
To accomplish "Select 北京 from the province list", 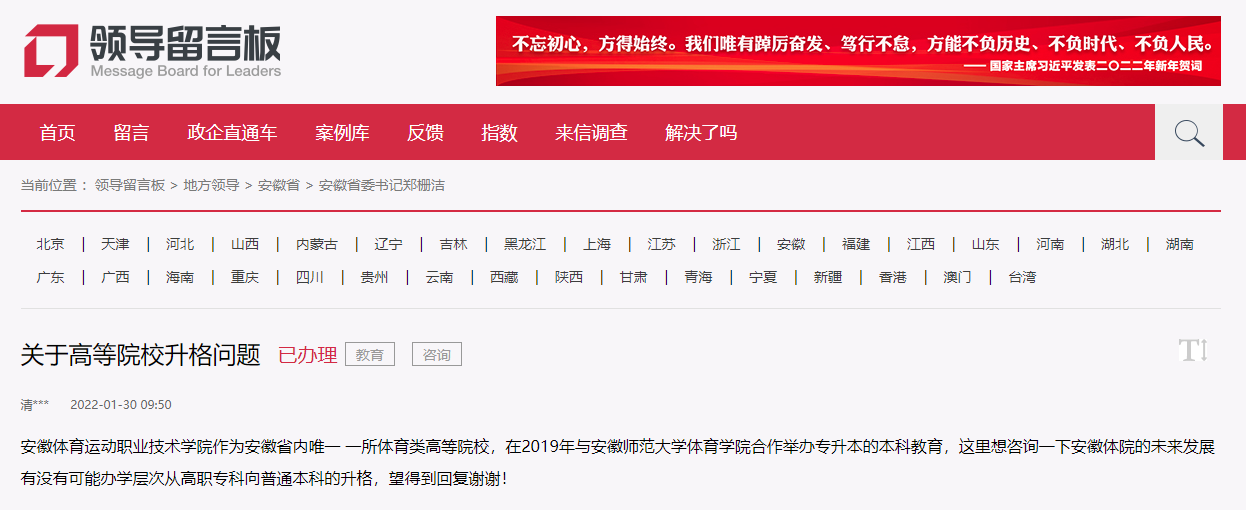I will [51, 244].
